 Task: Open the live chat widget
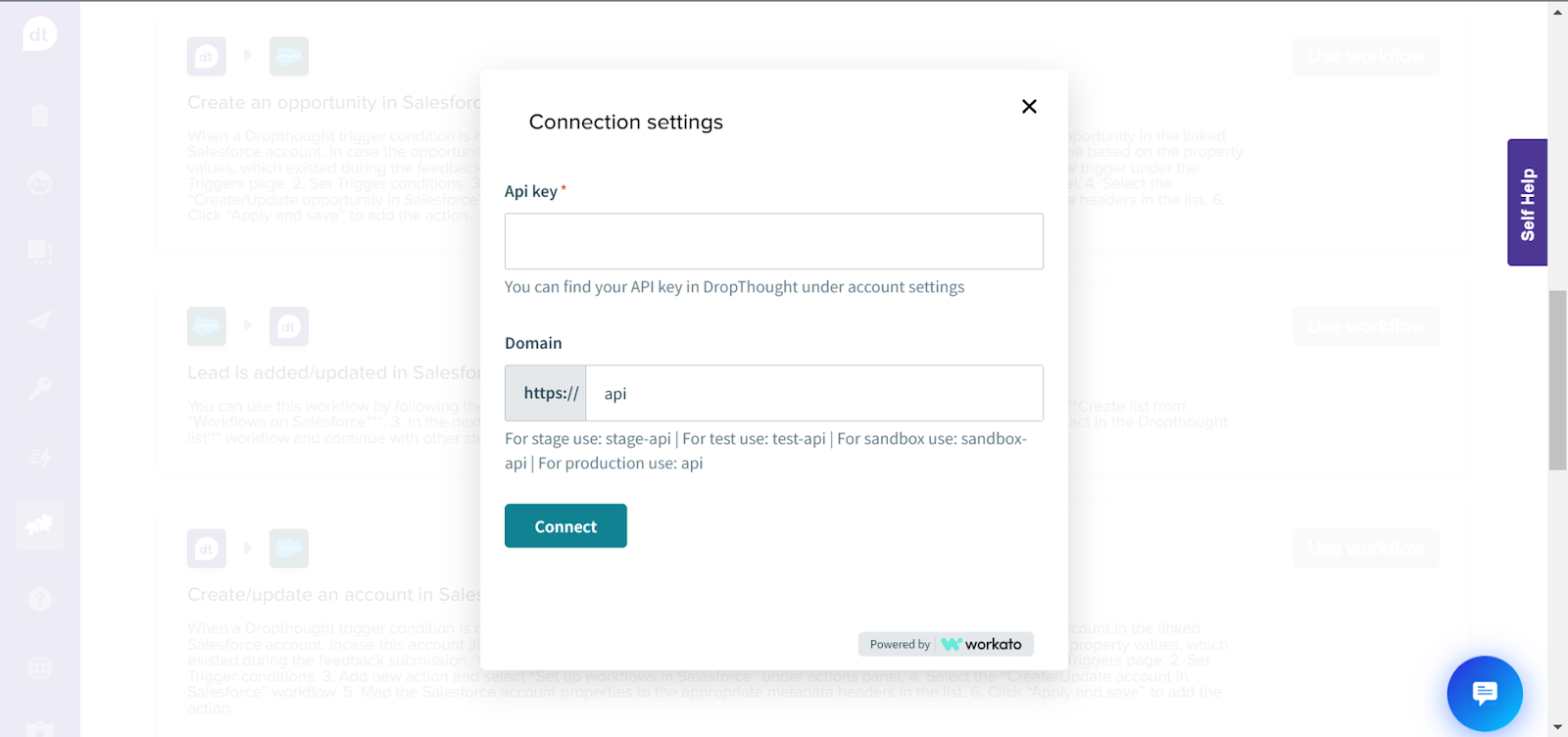pos(1484,693)
